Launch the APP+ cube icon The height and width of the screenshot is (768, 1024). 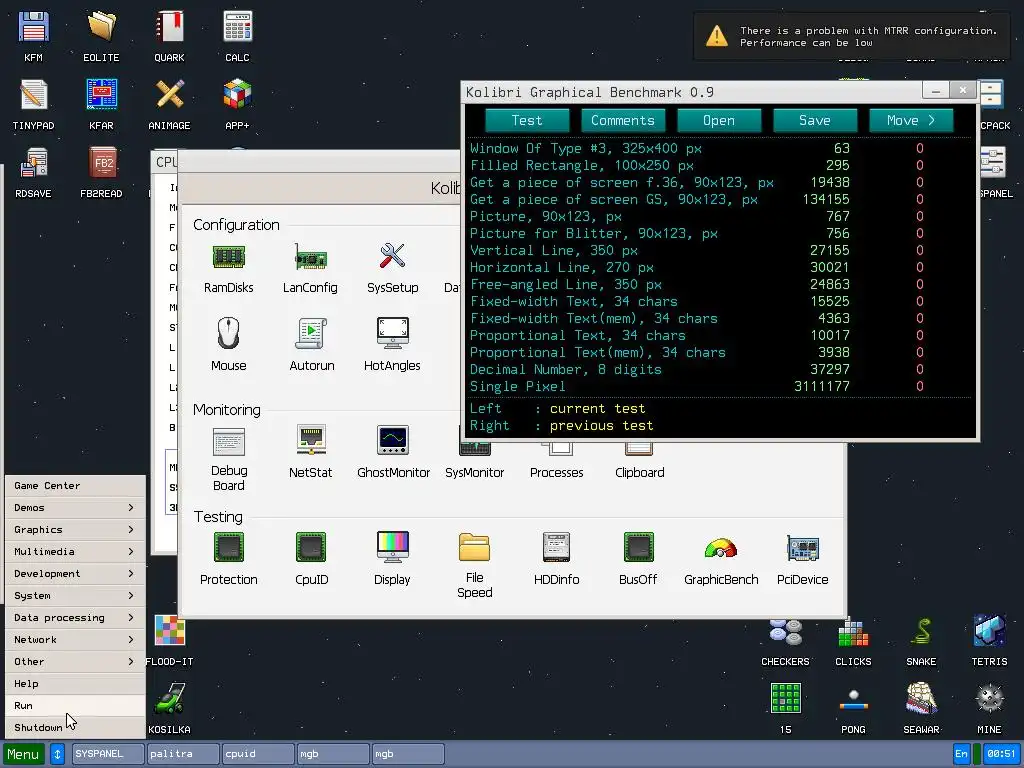pyautogui.click(x=237, y=95)
